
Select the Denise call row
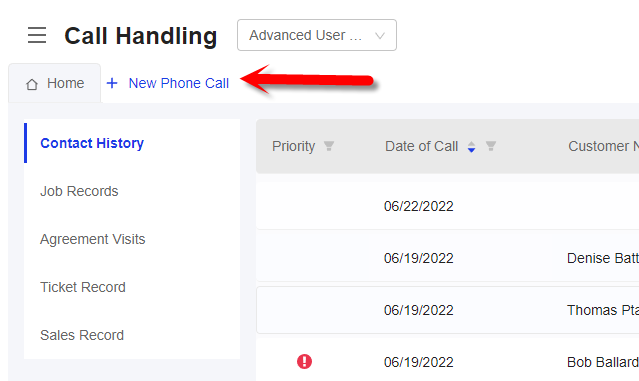tap(447, 258)
